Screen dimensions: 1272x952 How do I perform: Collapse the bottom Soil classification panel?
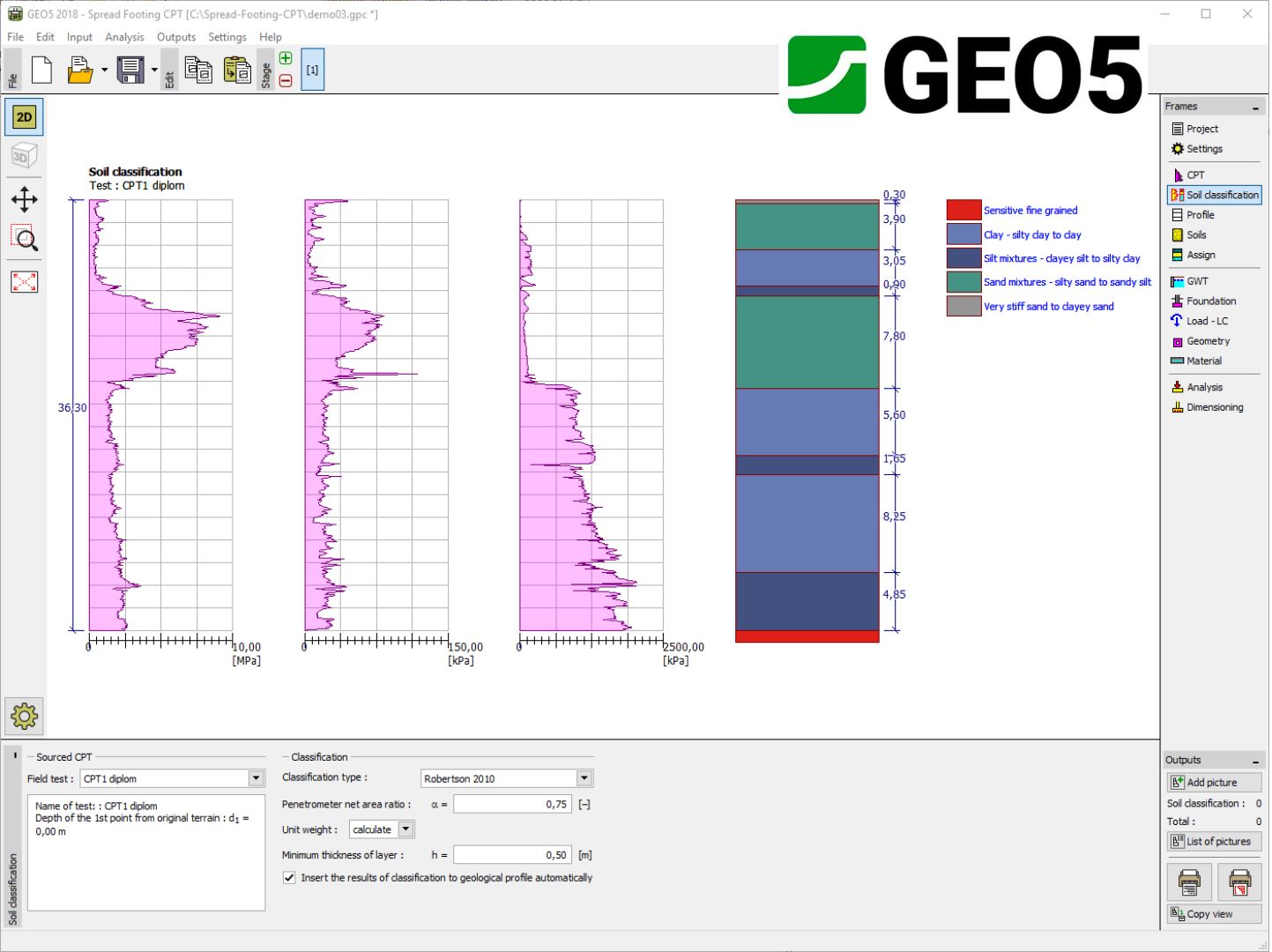pyautogui.click(x=15, y=755)
